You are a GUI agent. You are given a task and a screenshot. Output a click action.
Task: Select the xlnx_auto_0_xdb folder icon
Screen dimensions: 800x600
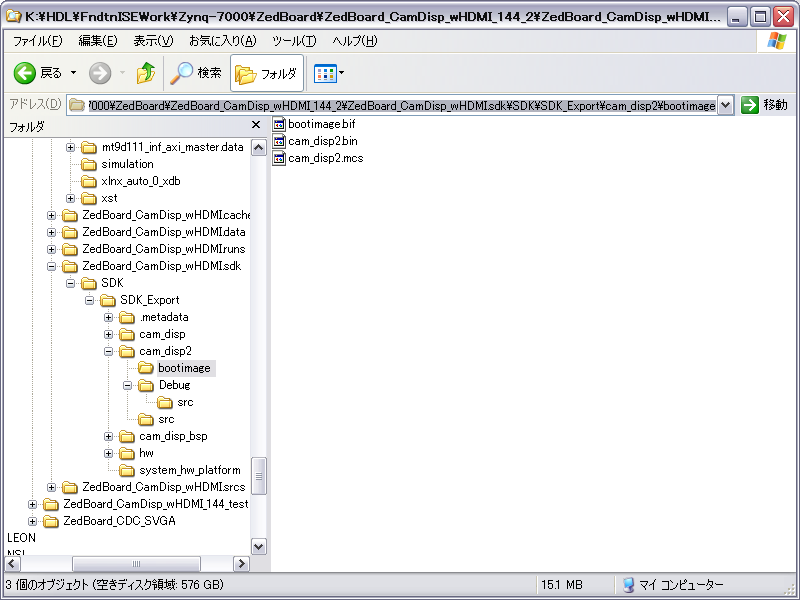89,181
